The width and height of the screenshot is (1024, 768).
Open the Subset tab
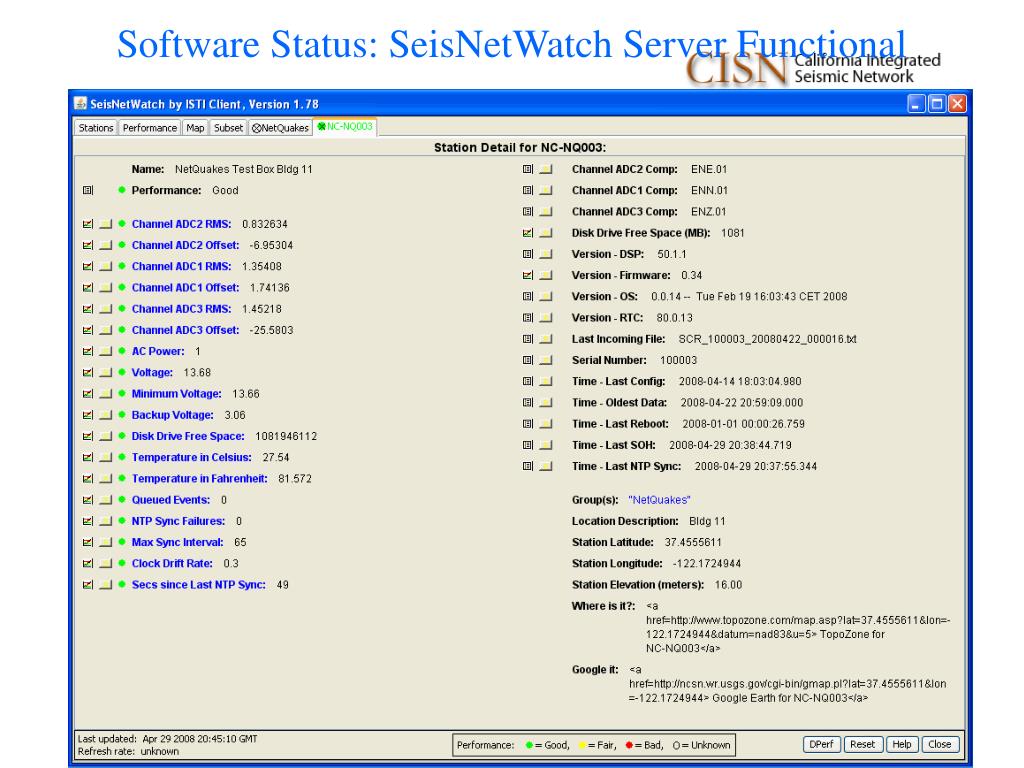tap(229, 128)
